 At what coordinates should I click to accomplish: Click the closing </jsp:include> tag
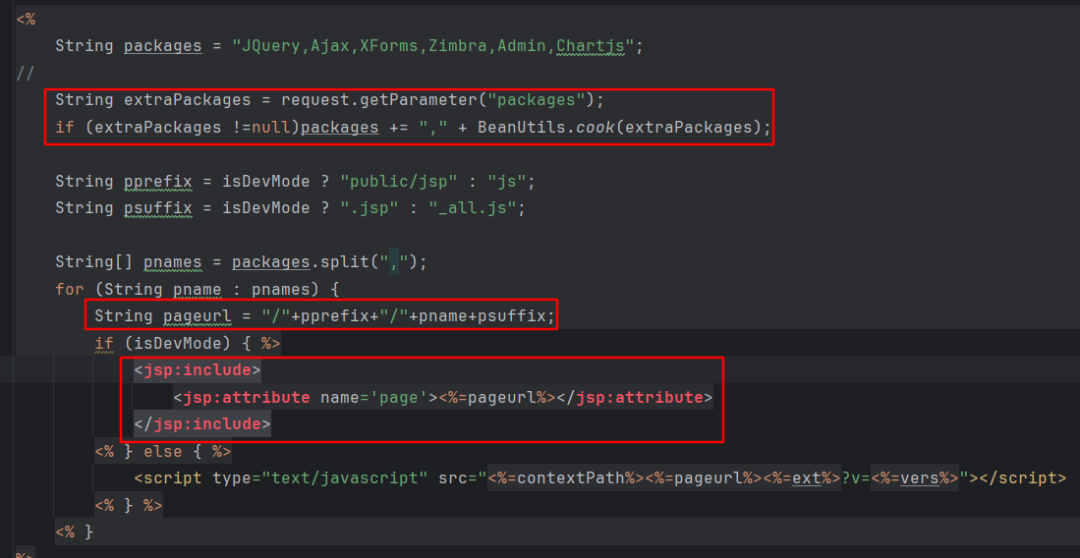point(202,424)
